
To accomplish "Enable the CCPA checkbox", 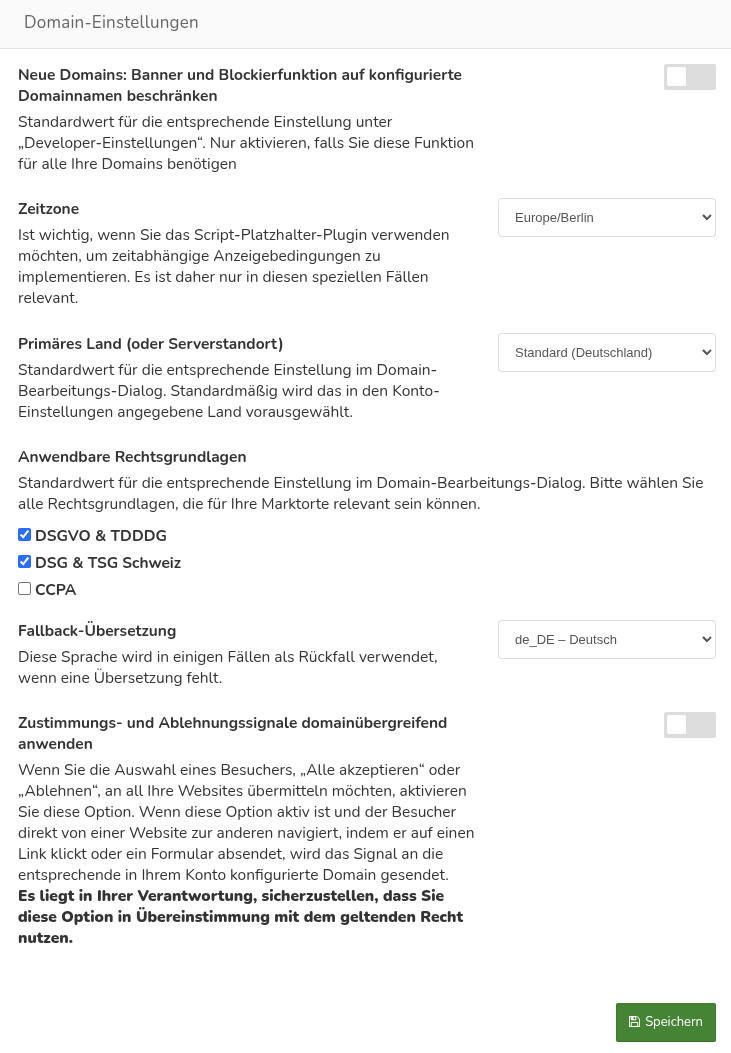I will click(x=24, y=588).
